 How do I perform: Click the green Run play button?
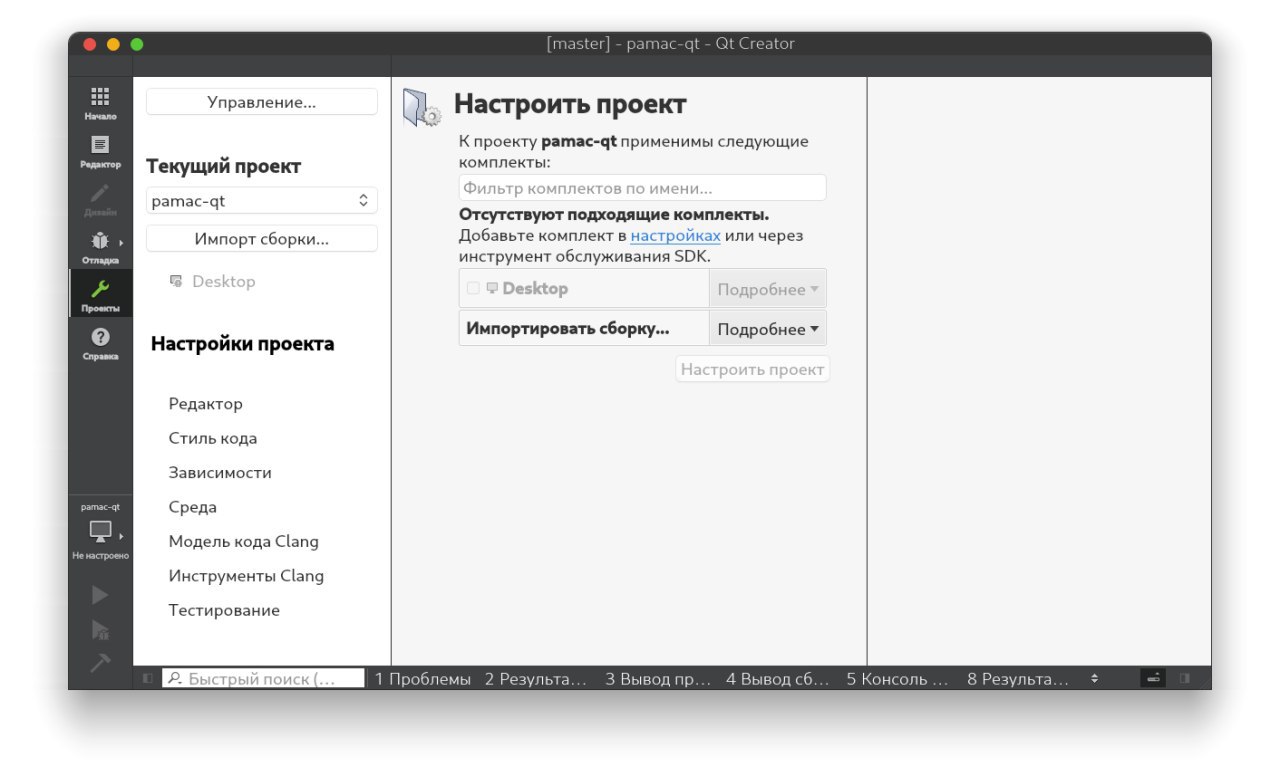(100, 595)
